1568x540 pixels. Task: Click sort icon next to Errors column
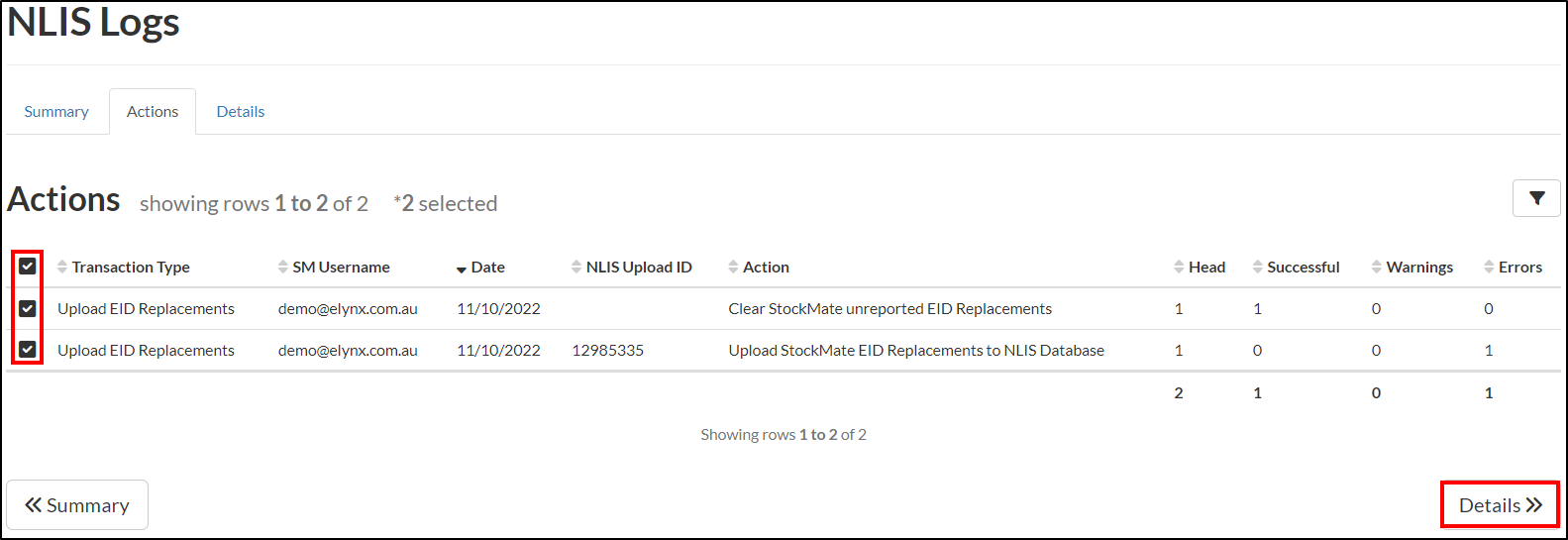pyautogui.click(x=1489, y=268)
